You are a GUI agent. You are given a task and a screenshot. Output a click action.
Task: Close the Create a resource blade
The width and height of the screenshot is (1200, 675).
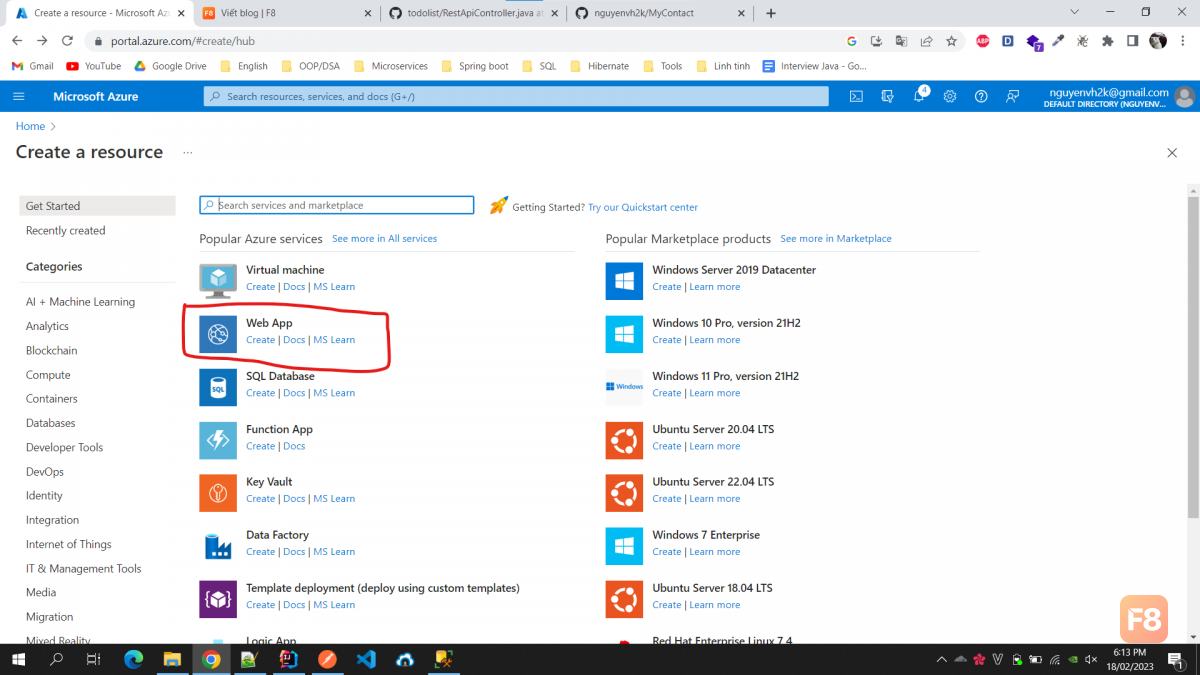pyautogui.click(x=1172, y=152)
